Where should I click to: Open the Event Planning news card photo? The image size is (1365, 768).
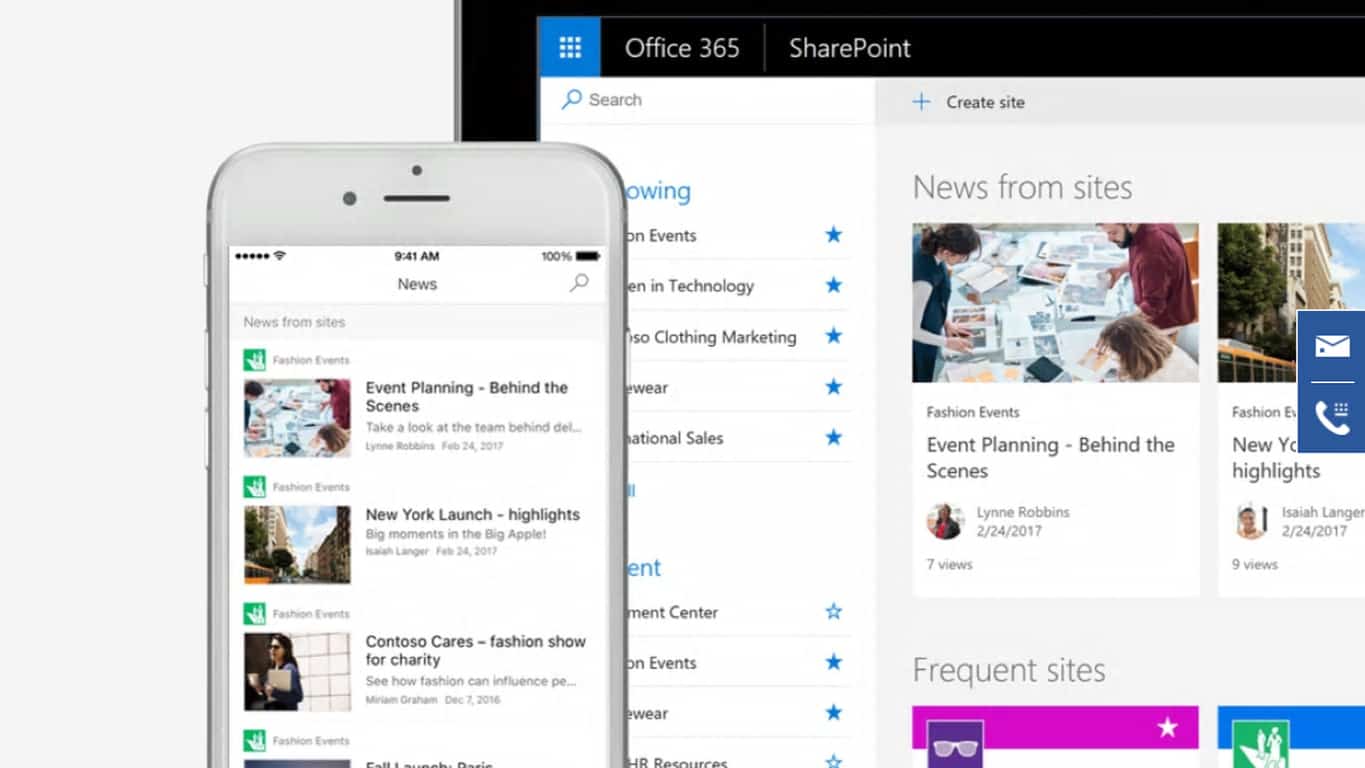(x=1055, y=302)
